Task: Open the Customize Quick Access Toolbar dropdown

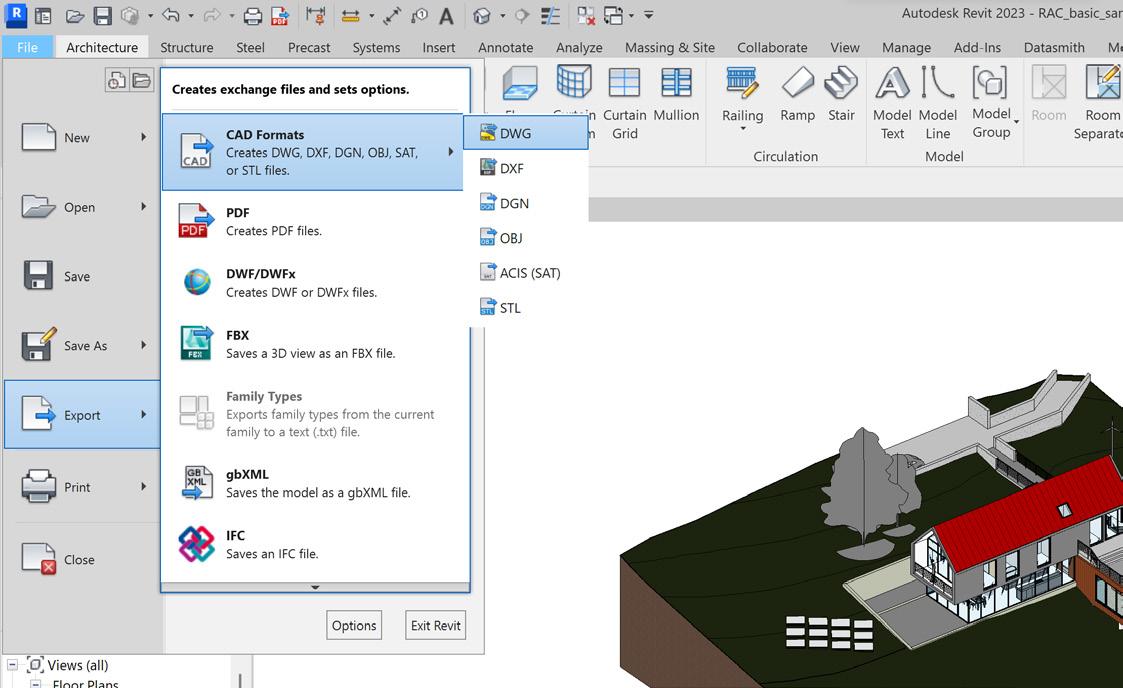Action: point(648,15)
